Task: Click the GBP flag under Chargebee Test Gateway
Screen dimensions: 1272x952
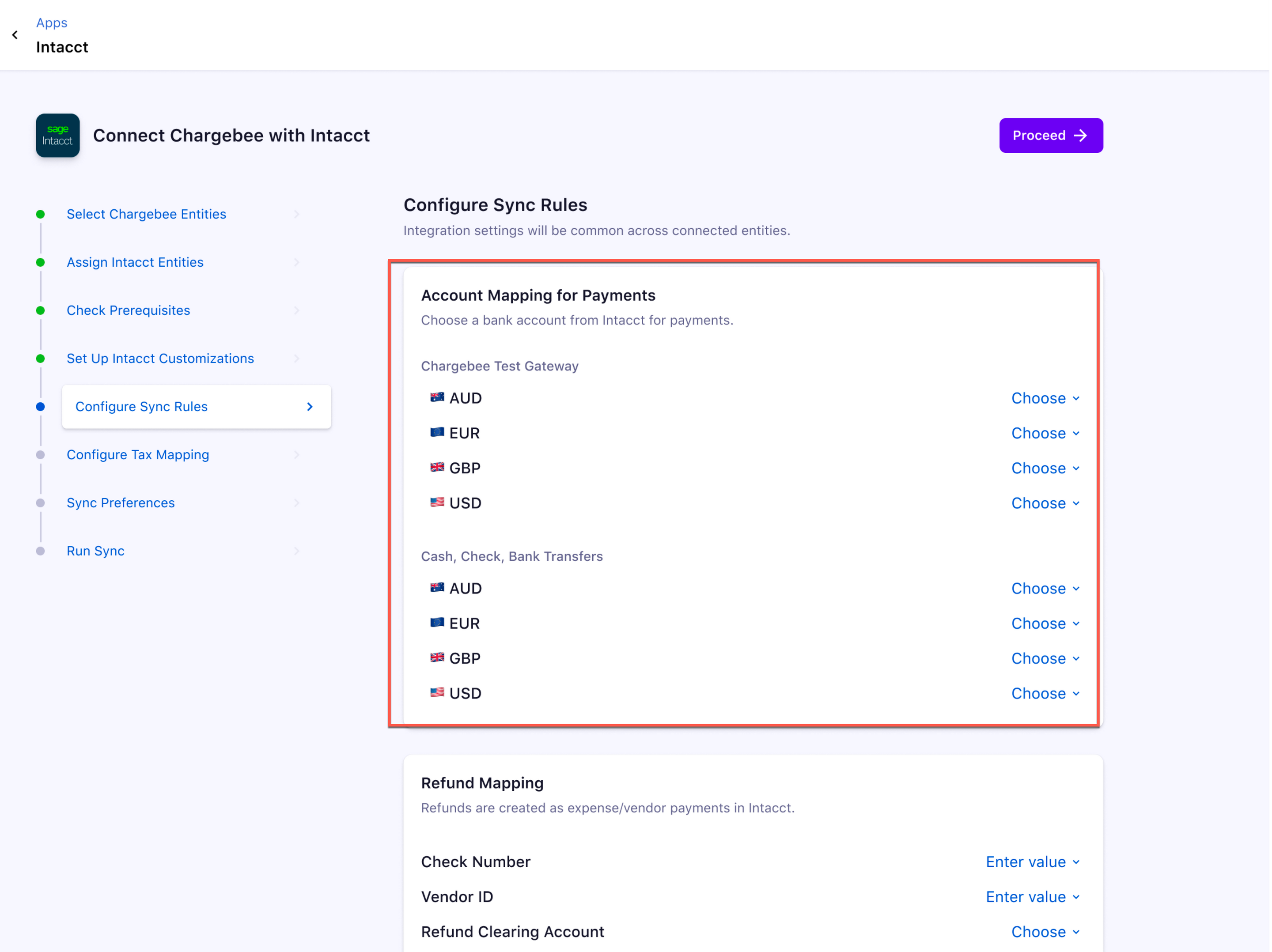Action: pyautogui.click(x=438, y=468)
